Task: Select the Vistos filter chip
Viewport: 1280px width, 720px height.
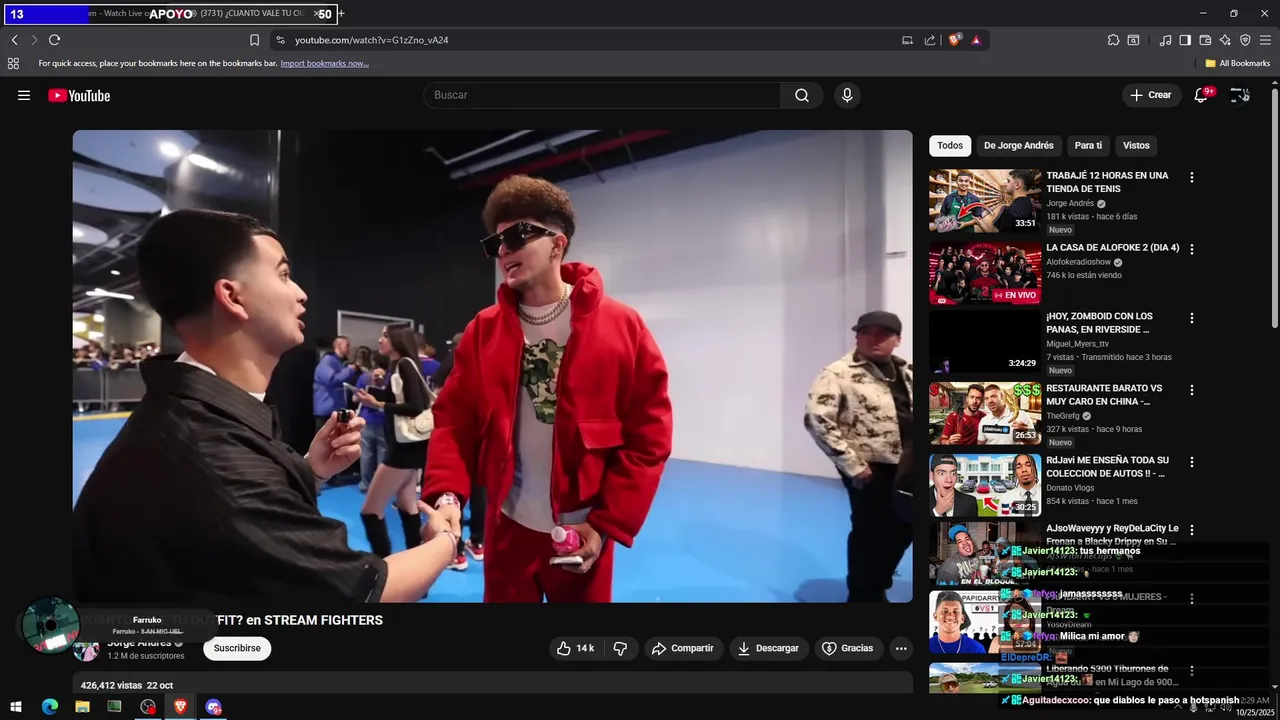Action: tap(1136, 145)
